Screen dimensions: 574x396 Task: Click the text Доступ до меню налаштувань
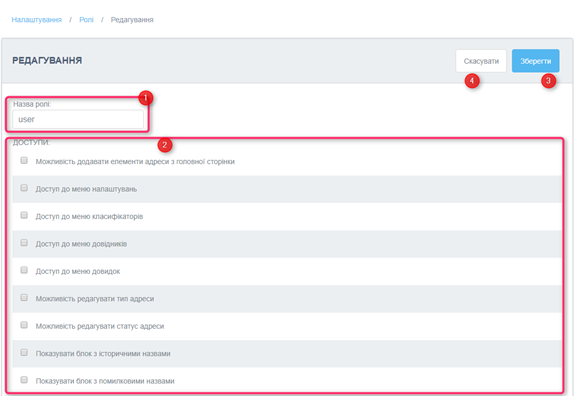86,189
